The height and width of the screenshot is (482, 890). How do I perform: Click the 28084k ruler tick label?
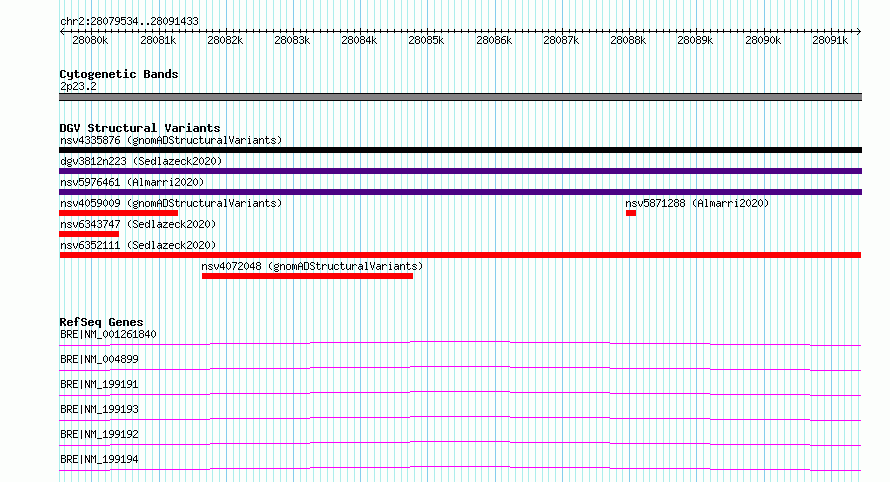359,40
